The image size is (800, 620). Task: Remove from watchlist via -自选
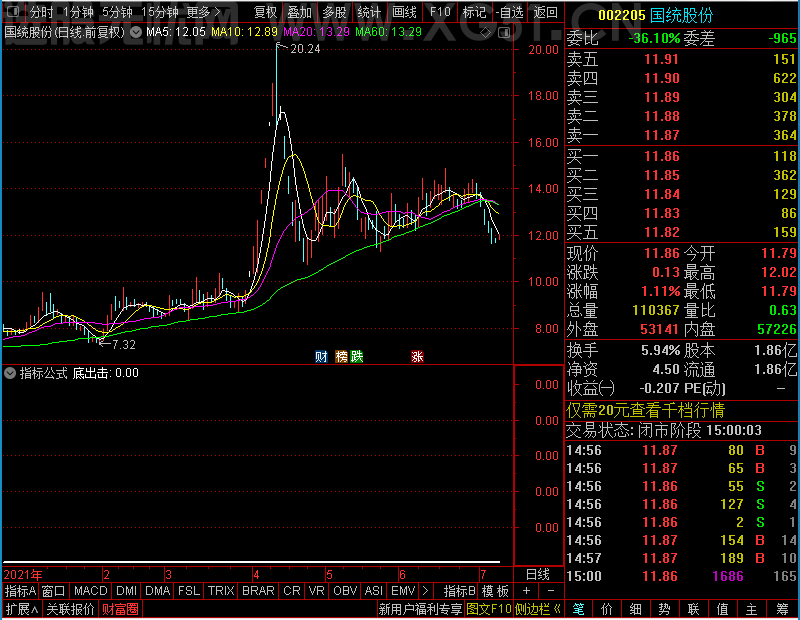tap(510, 12)
